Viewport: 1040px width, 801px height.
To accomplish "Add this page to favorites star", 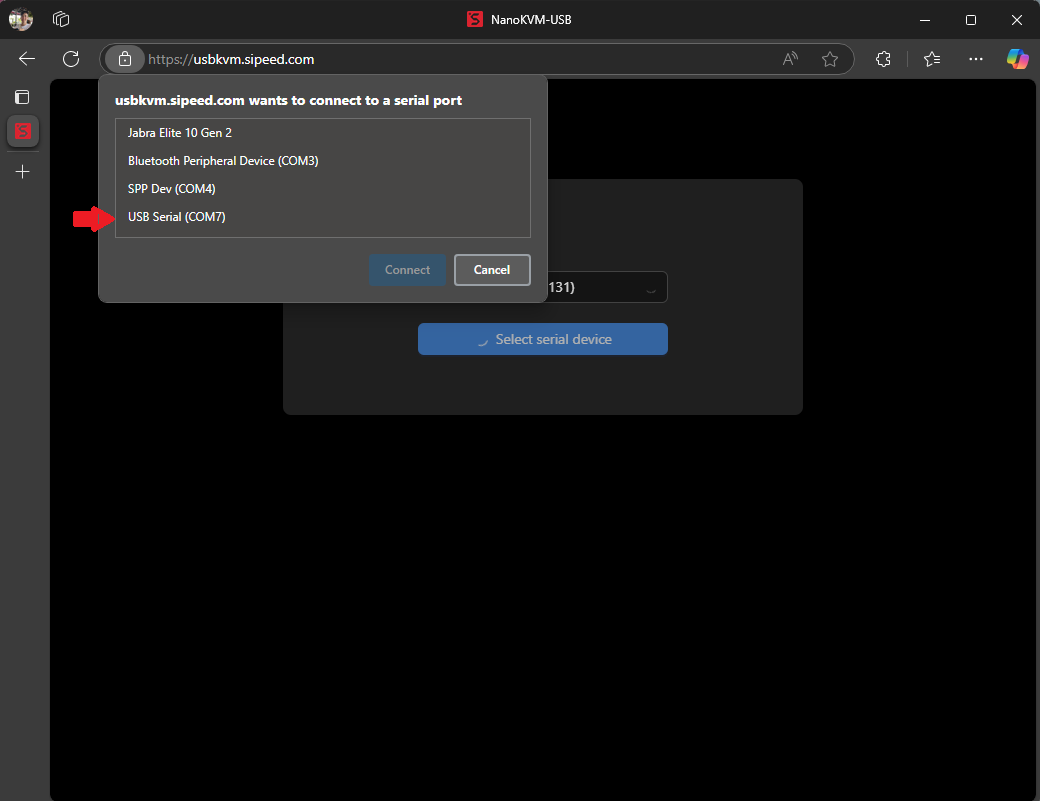I will coord(830,59).
